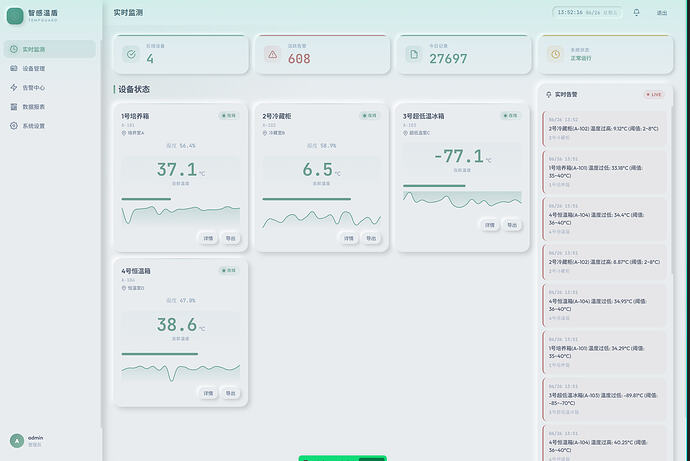Open the notification bell in the header
This screenshot has width=690, height=461.
click(636, 12)
